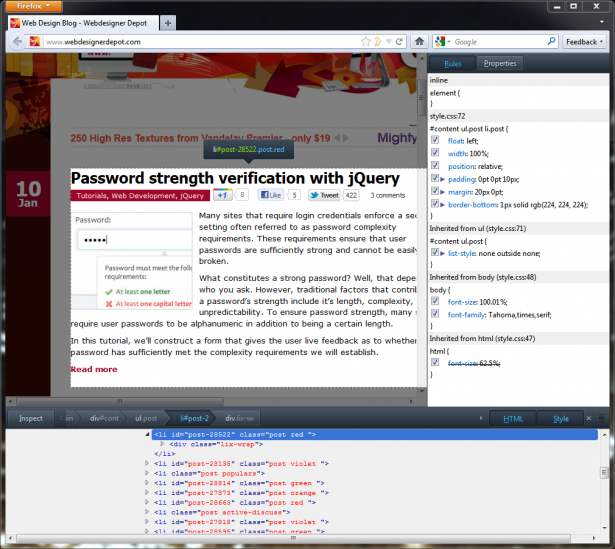Toggle the font-size: 100.01% checkbox

[x=435, y=301]
